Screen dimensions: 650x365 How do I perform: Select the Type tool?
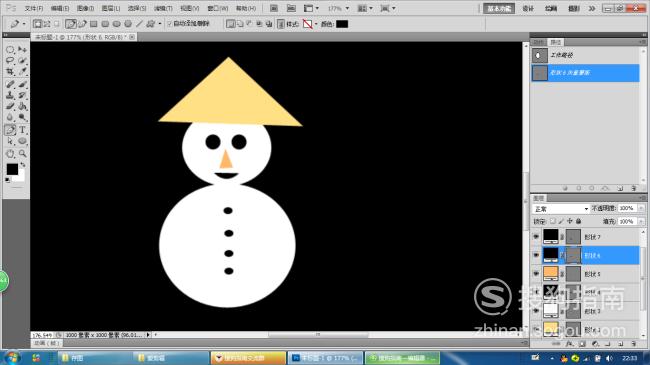[22, 130]
